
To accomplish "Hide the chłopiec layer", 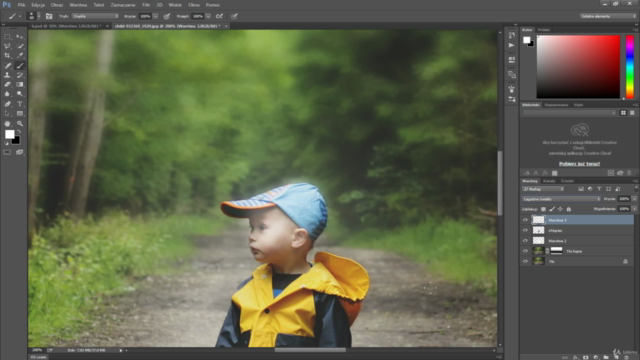I will (x=525, y=230).
